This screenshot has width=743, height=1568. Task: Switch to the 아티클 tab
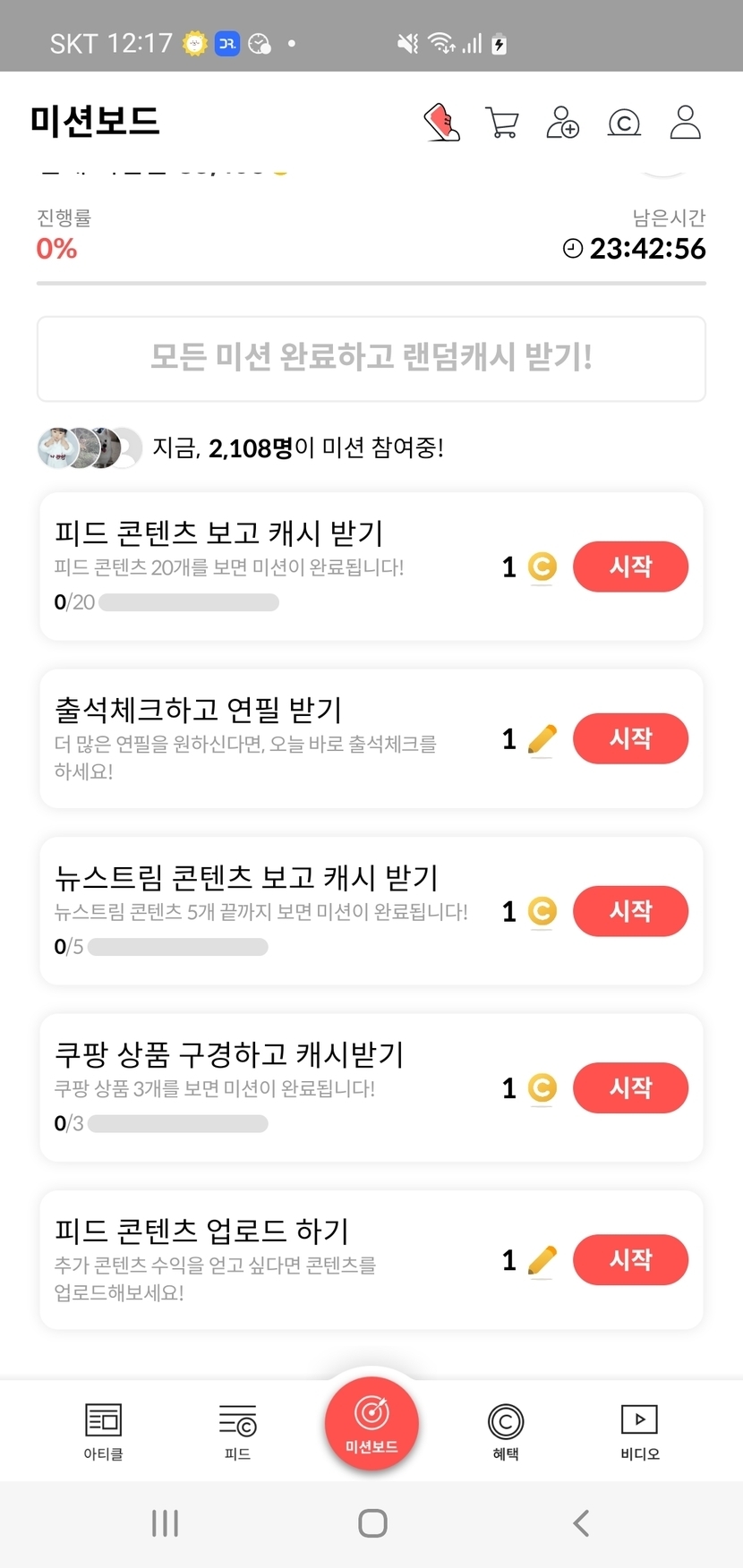(103, 1430)
